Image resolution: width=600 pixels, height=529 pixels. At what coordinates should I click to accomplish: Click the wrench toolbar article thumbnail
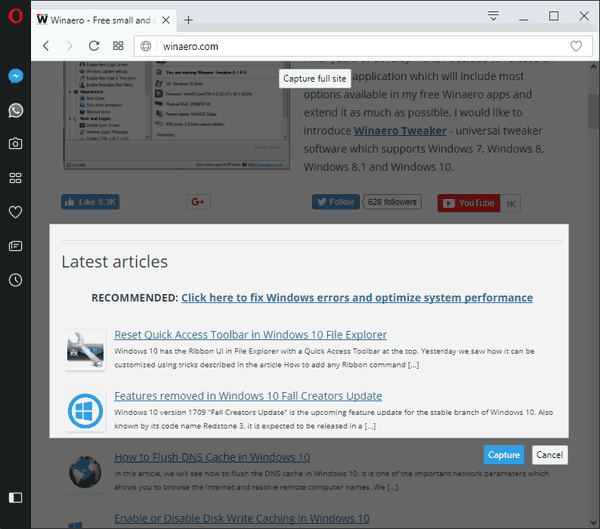[85, 349]
